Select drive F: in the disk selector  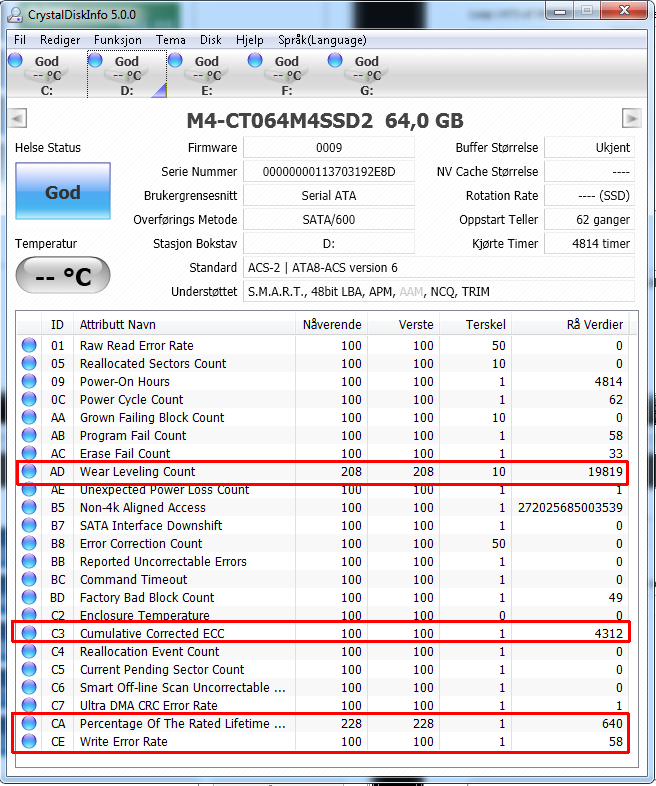(287, 75)
